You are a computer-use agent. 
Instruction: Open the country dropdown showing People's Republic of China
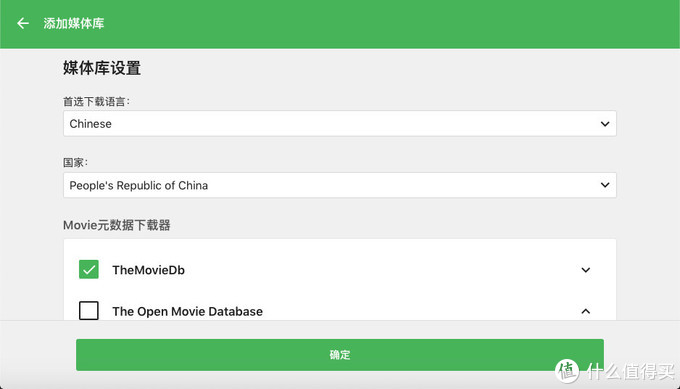tap(340, 185)
